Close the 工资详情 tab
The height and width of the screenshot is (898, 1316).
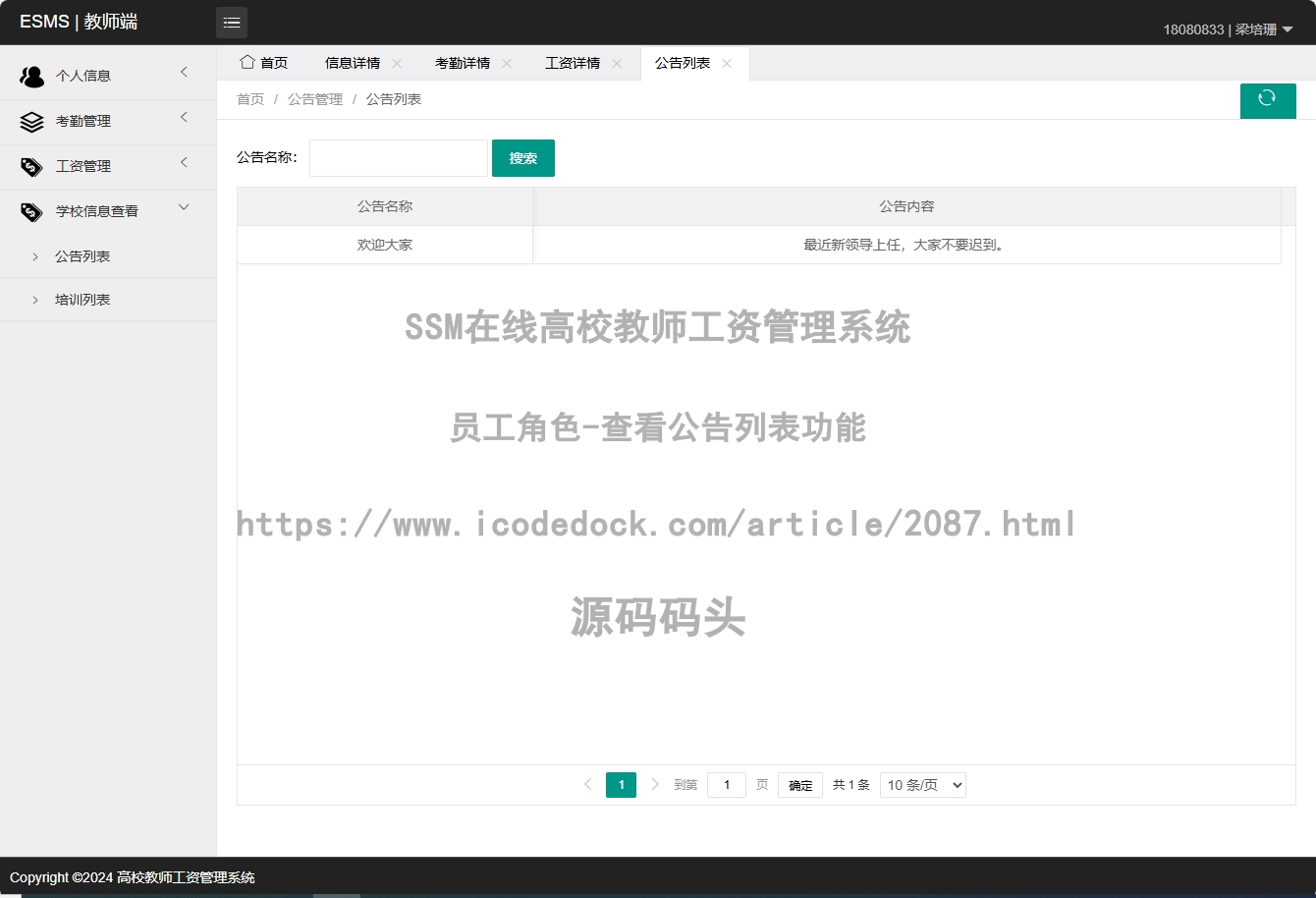point(617,63)
